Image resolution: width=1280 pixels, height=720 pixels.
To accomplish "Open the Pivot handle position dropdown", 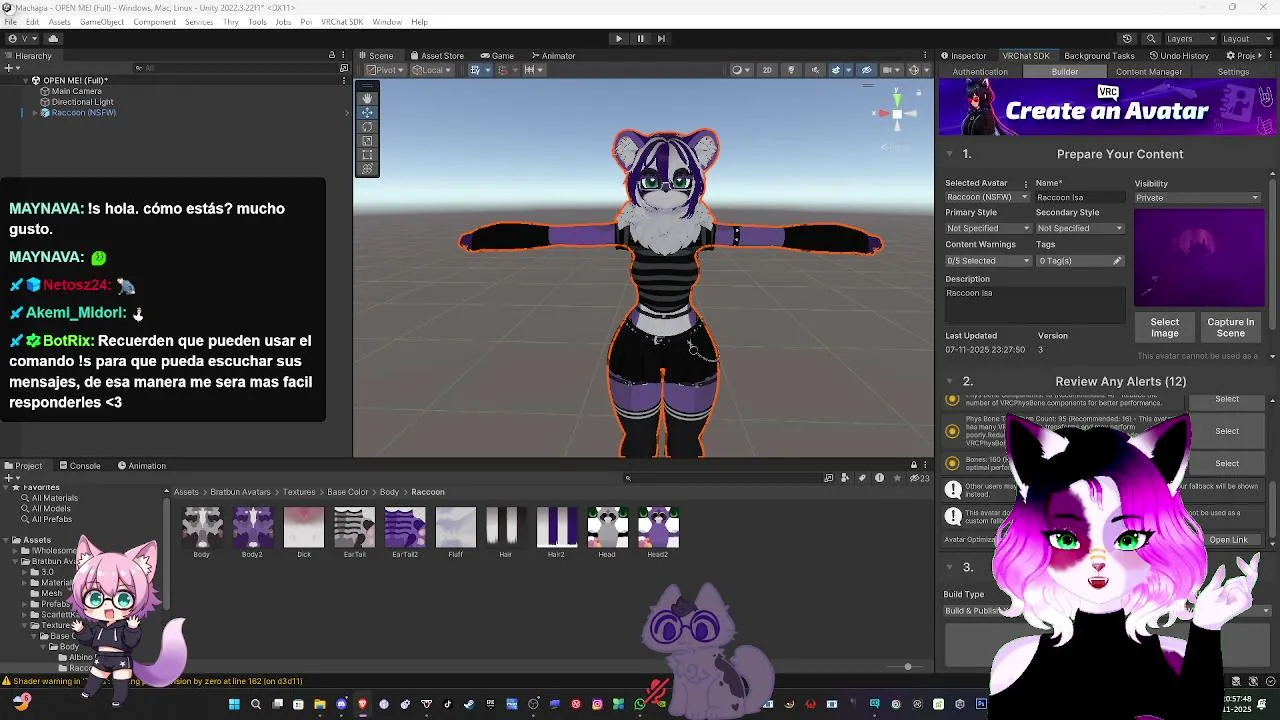I will click(384, 70).
